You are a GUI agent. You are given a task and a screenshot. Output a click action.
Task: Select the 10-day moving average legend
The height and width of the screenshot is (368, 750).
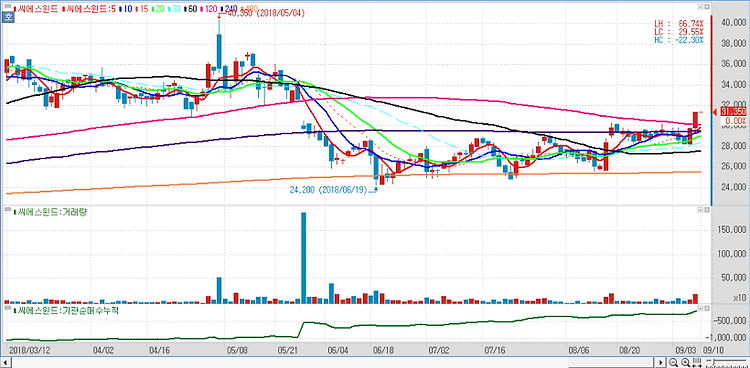coord(126,9)
